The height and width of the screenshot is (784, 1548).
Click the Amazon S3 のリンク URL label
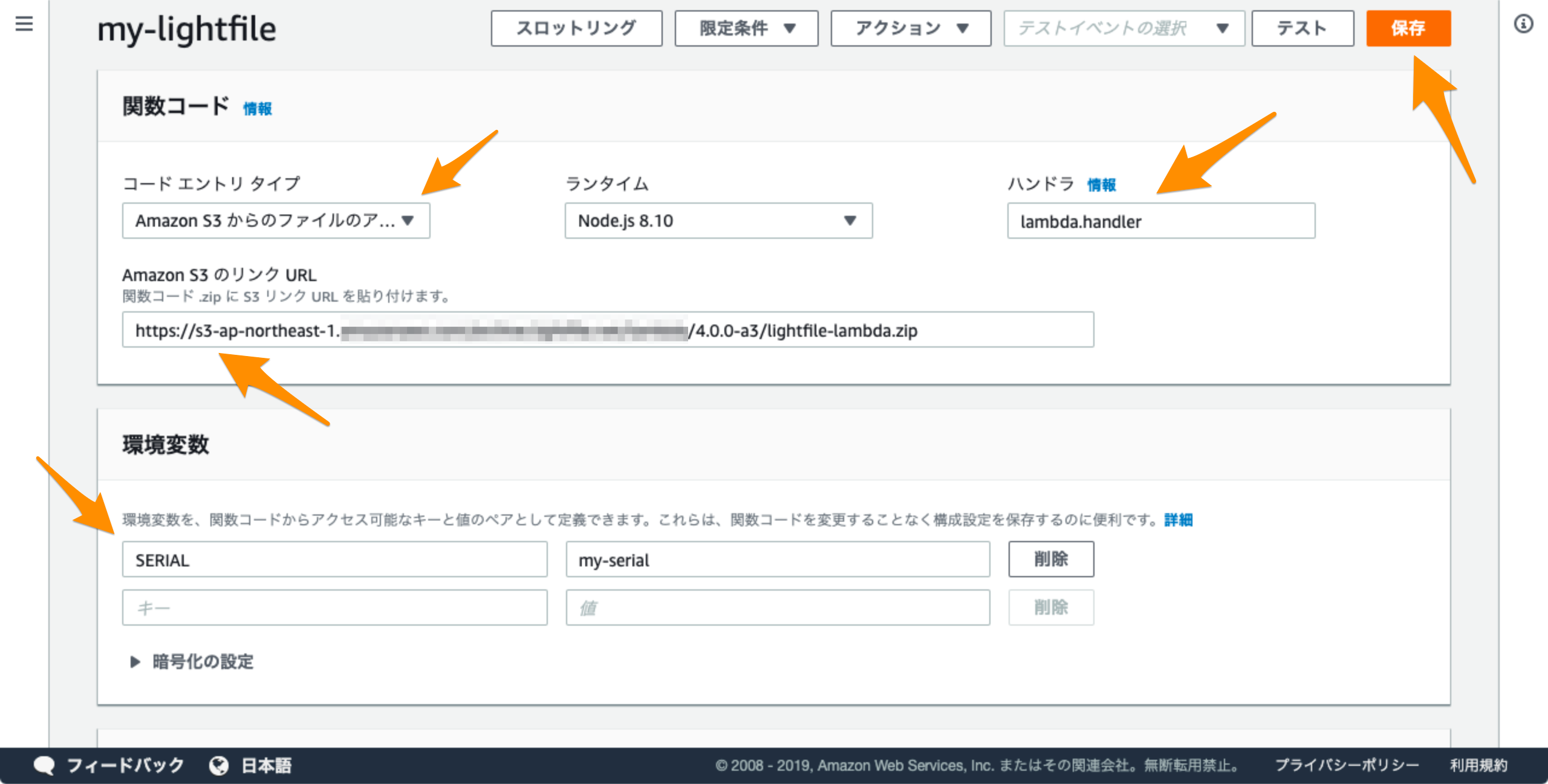coord(219,275)
